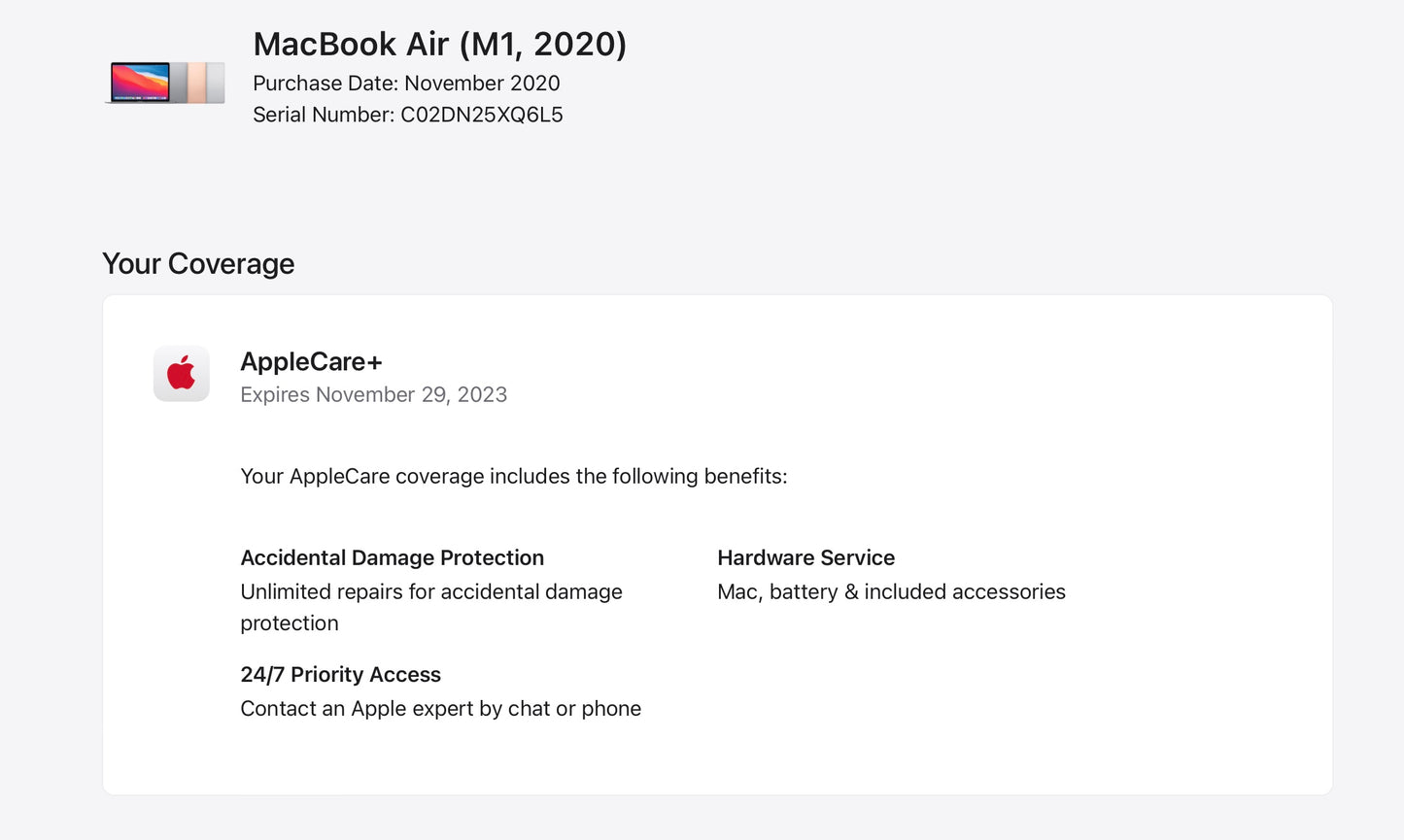
Task: Click the silver MacBook in product image
Action: (x=216, y=83)
